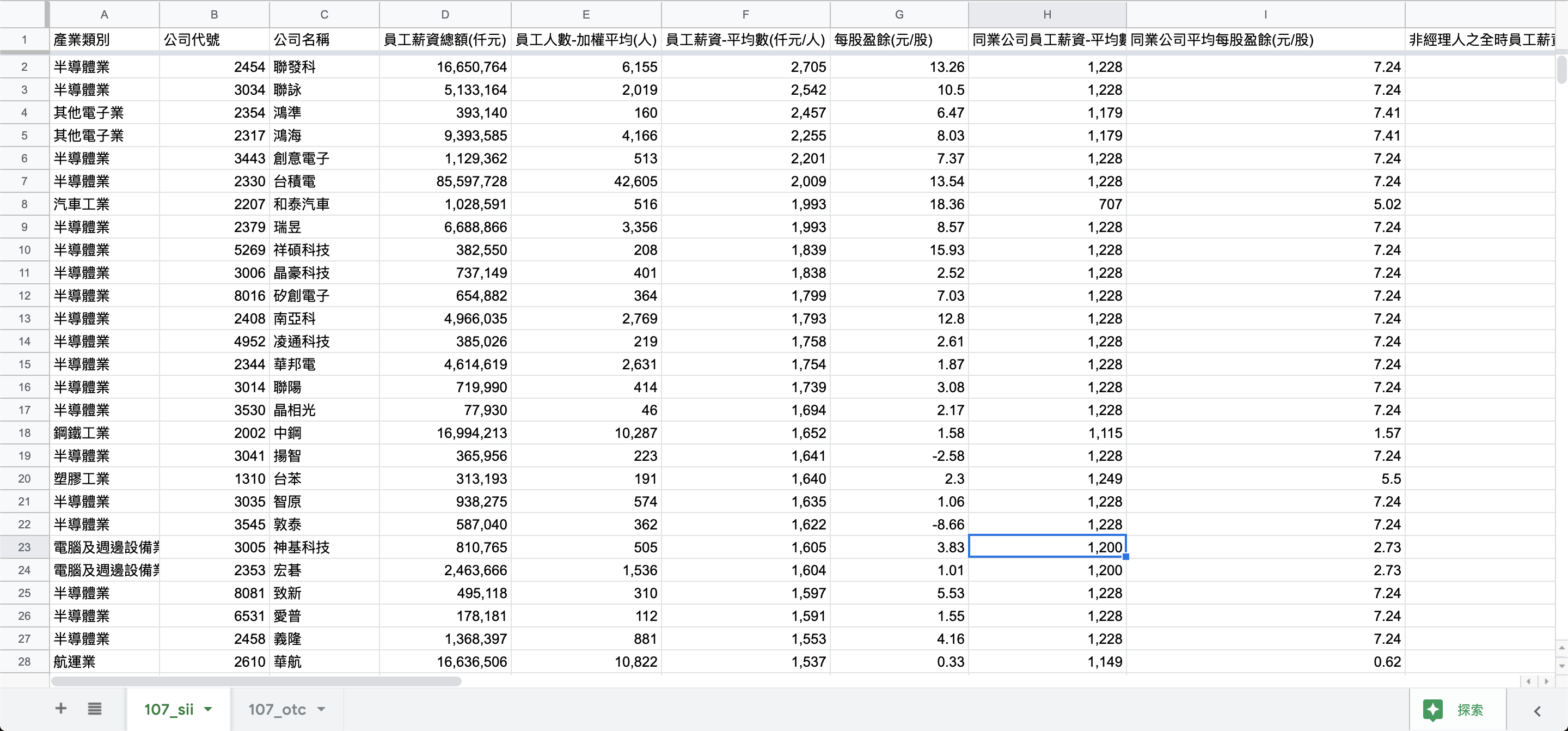Image resolution: width=1568 pixels, height=731 pixels.
Task: Click the 每股盈餘(元/股) header cell
Action: pos(899,40)
